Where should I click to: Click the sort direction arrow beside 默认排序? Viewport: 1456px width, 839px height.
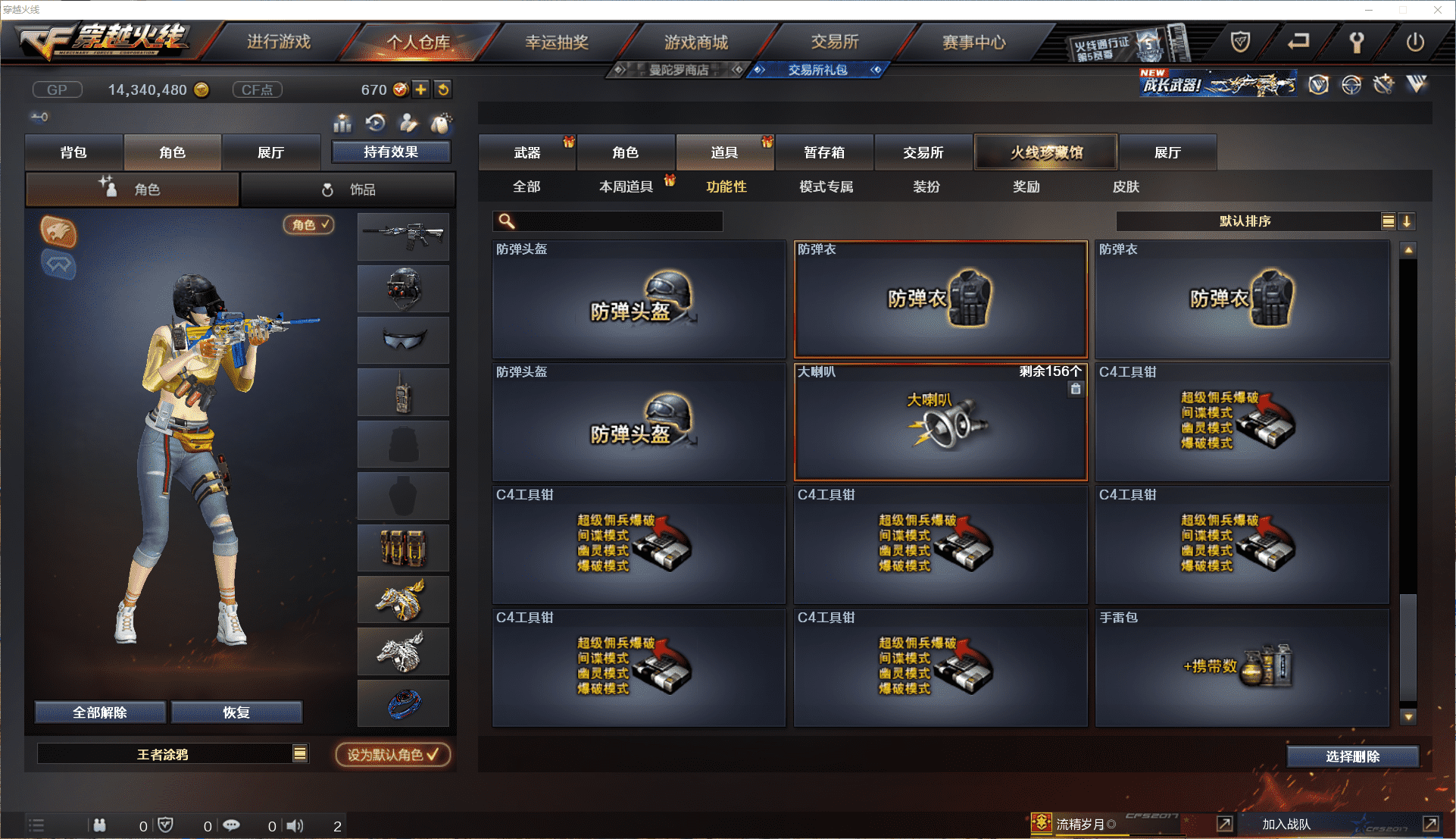pyautogui.click(x=1407, y=221)
